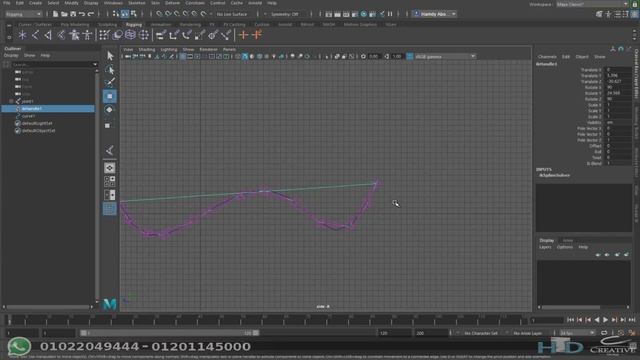The height and width of the screenshot is (360, 640).
Task: Switch to the Rigging shelf tab
Action: (134, 24)
